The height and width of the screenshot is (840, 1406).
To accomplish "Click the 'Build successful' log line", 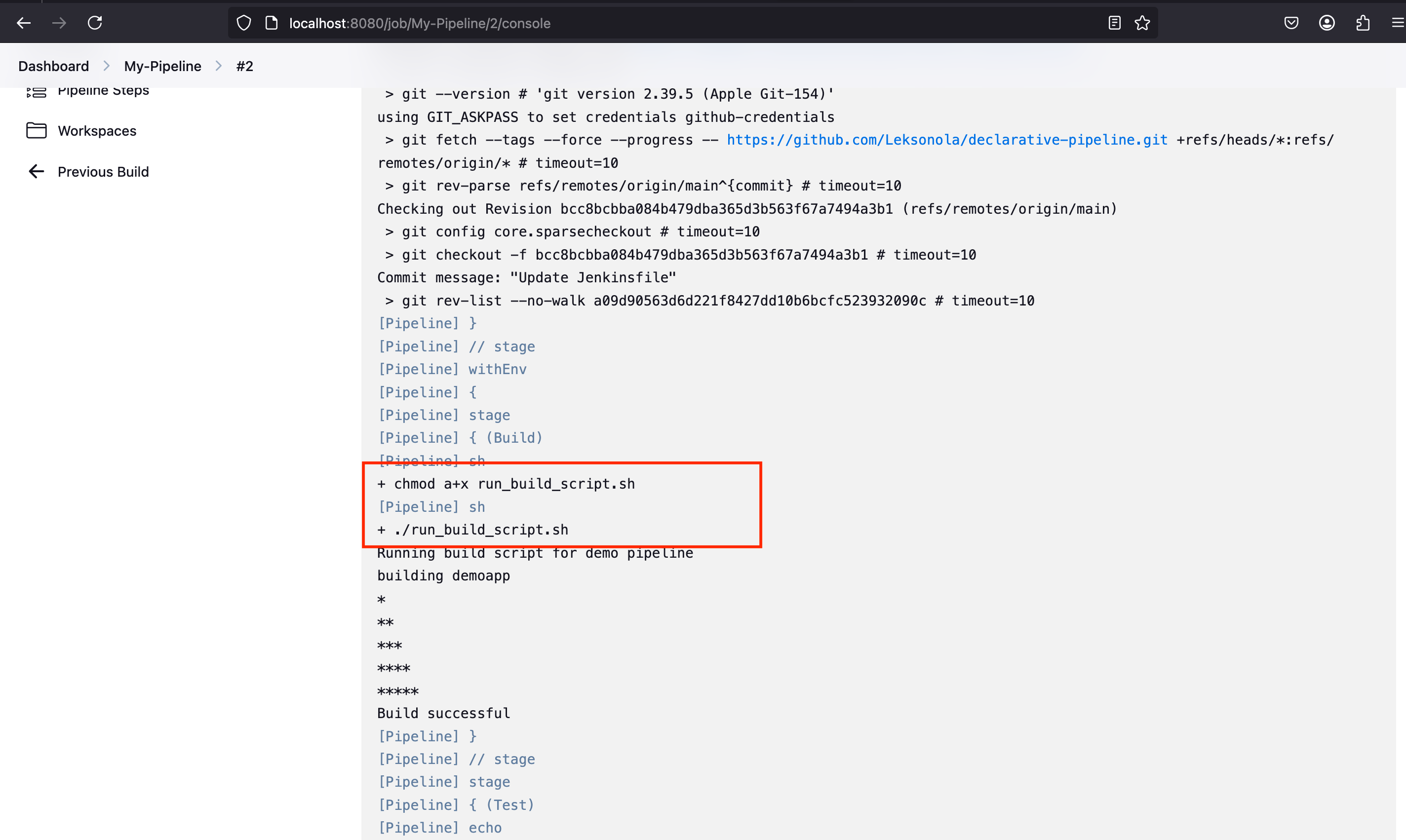I will pyautogui.click(x=444, y=713).
